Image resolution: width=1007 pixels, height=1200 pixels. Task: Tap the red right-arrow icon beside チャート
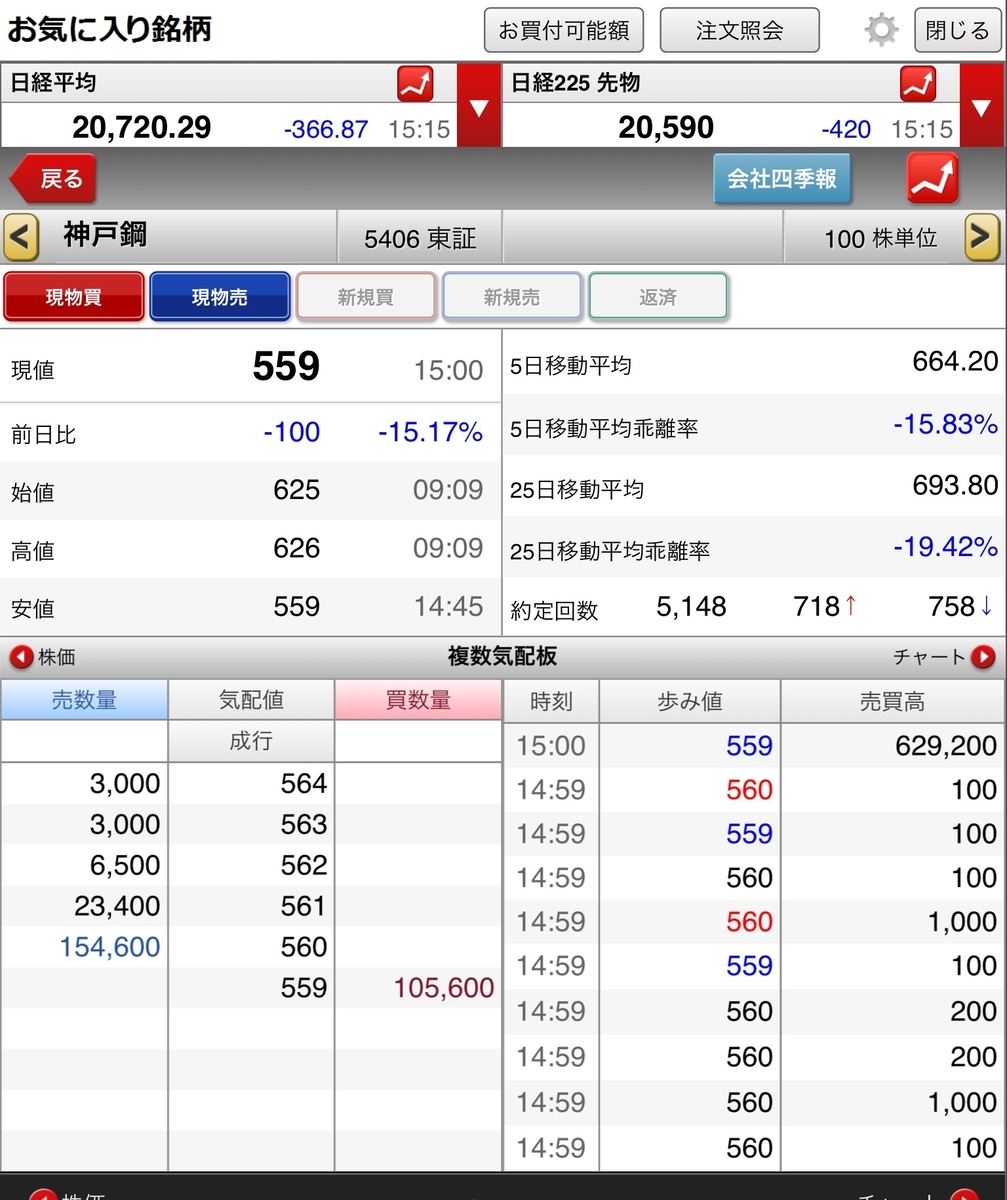click(983, 657)
